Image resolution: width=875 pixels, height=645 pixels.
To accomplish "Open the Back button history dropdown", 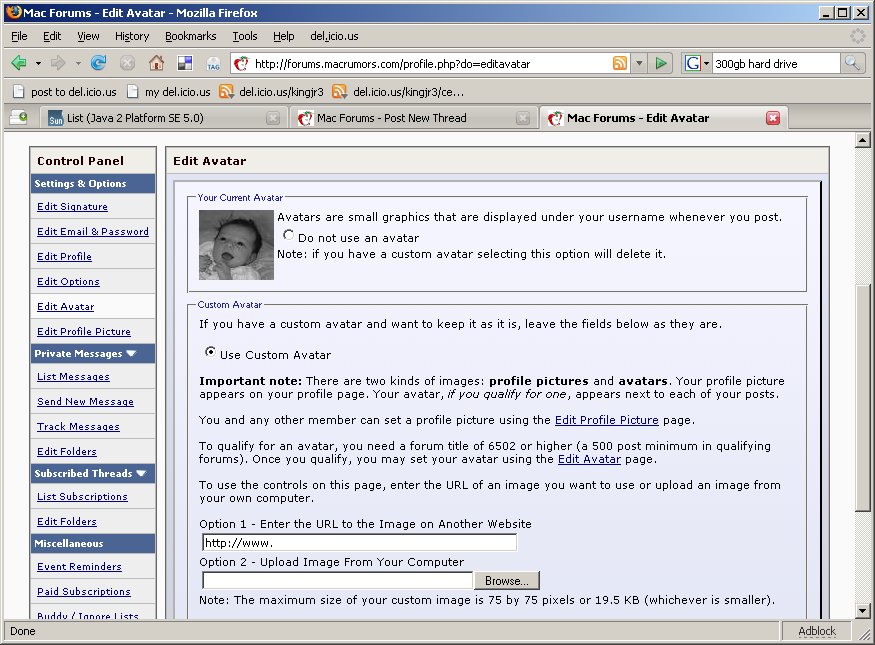I will pyautogui.click(x=38, y=63).
